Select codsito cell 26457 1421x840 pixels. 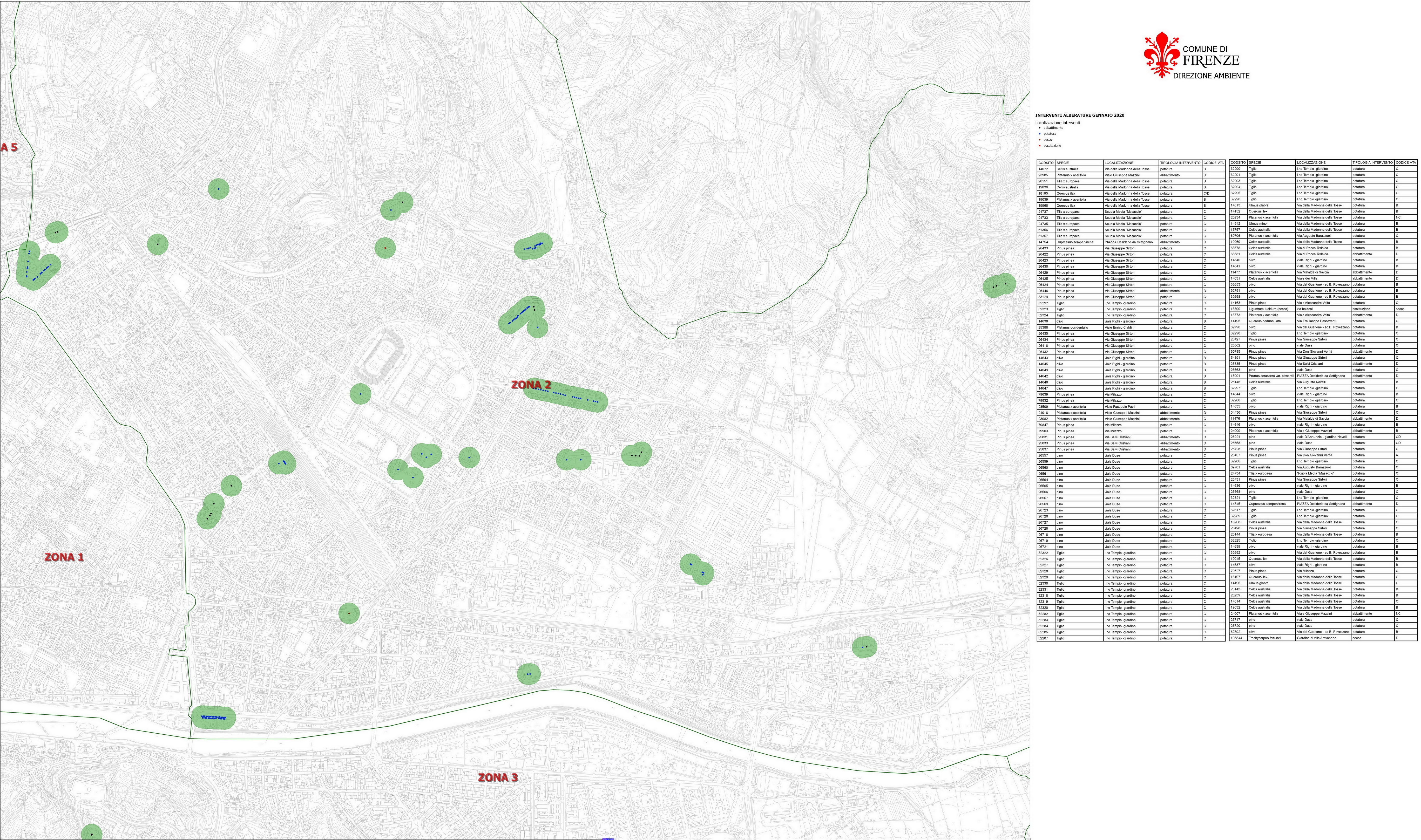[1238, 456]
